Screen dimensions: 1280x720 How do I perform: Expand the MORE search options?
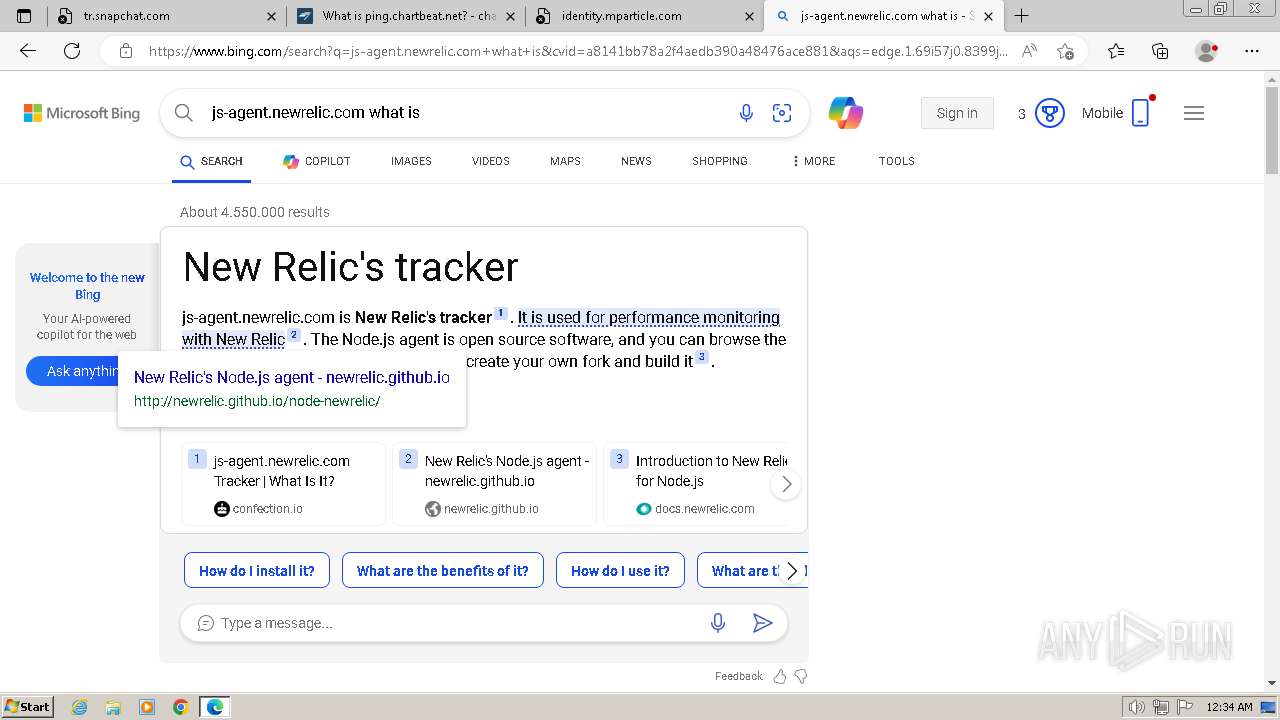pyautogui.click(x=813, y=161)
